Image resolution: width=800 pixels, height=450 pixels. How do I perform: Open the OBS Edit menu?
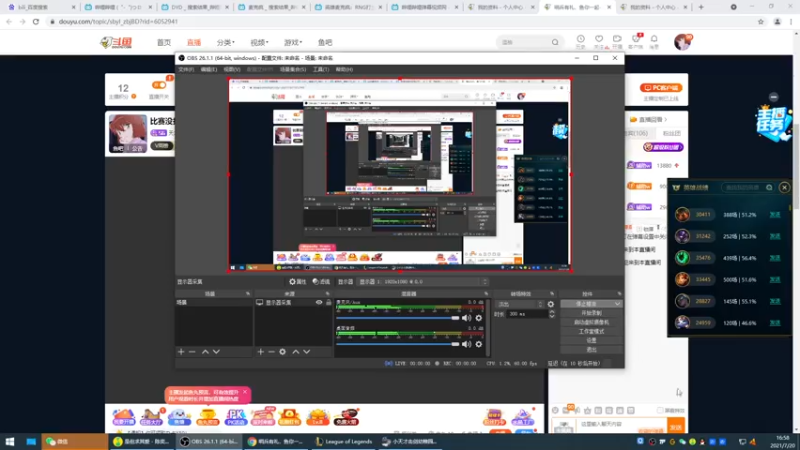209,69
